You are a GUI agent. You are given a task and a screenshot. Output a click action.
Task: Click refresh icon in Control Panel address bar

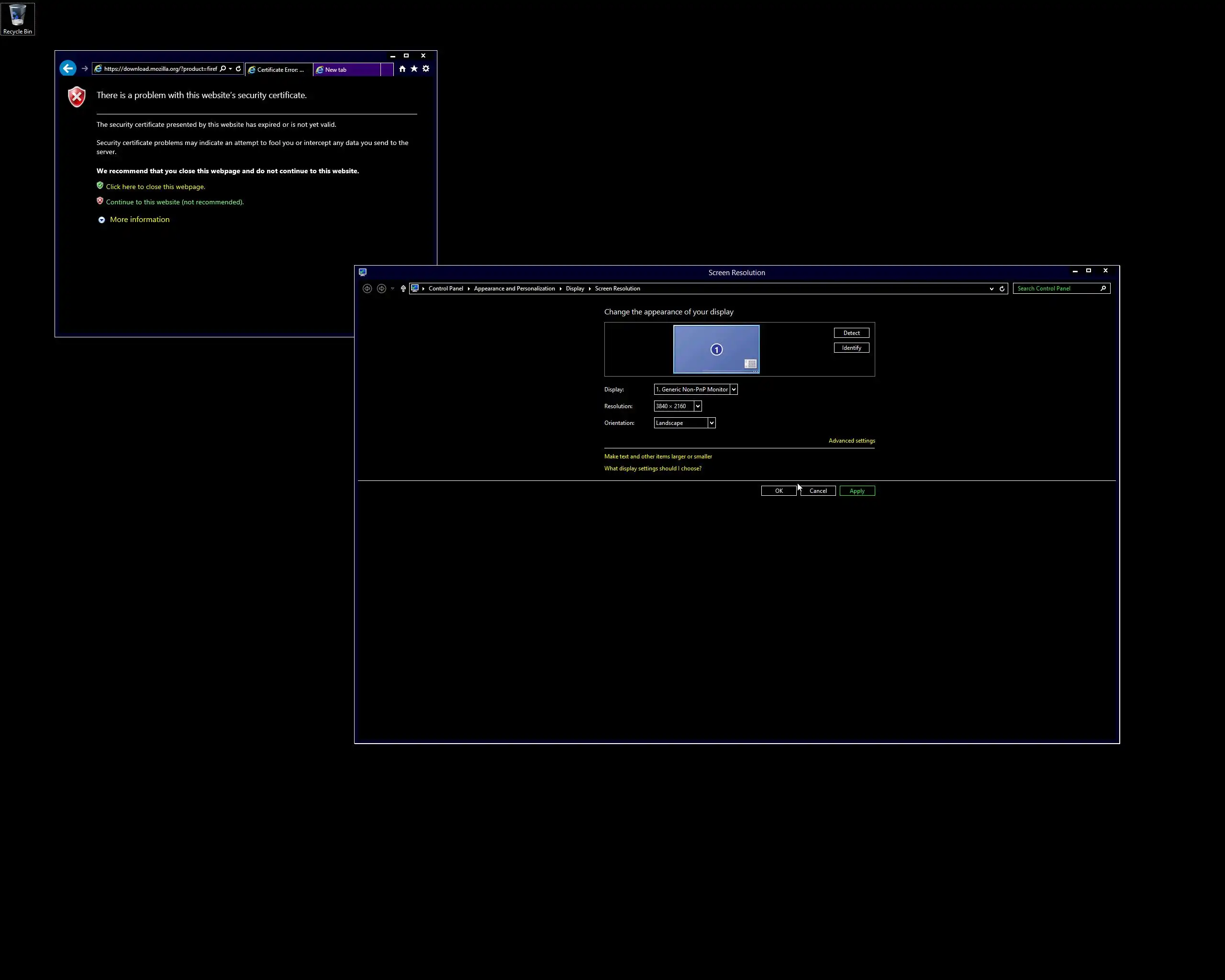click(x=1002, y=289)
